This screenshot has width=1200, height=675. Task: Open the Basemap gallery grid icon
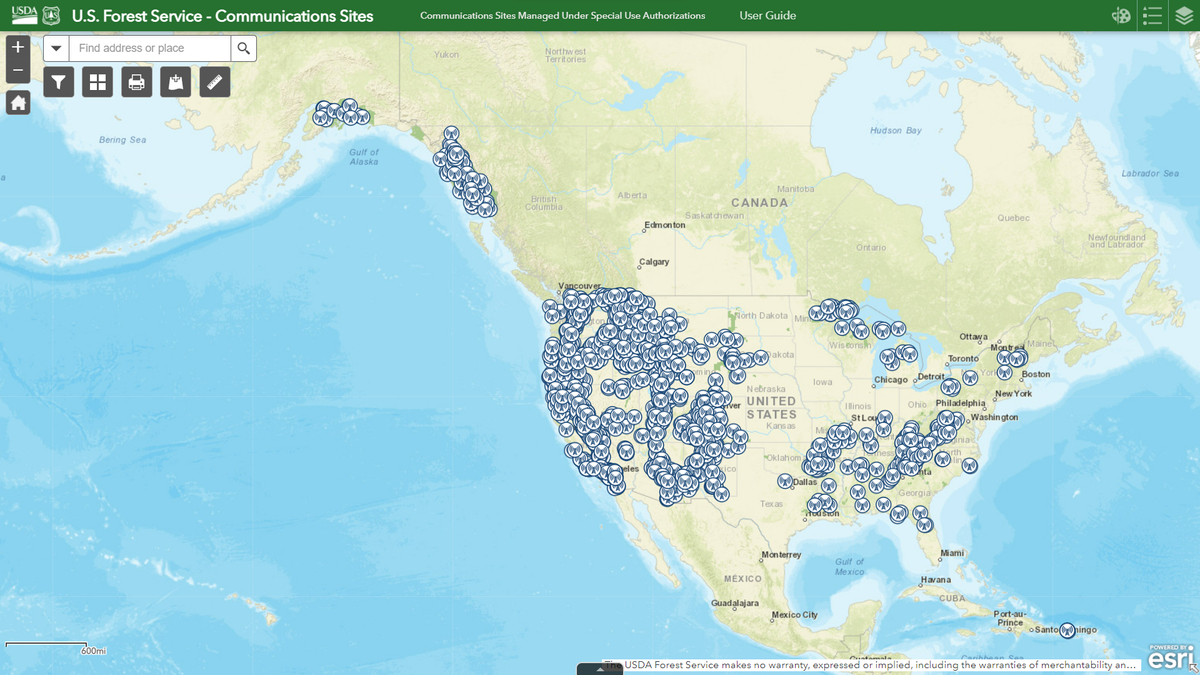tap(97, 81)
